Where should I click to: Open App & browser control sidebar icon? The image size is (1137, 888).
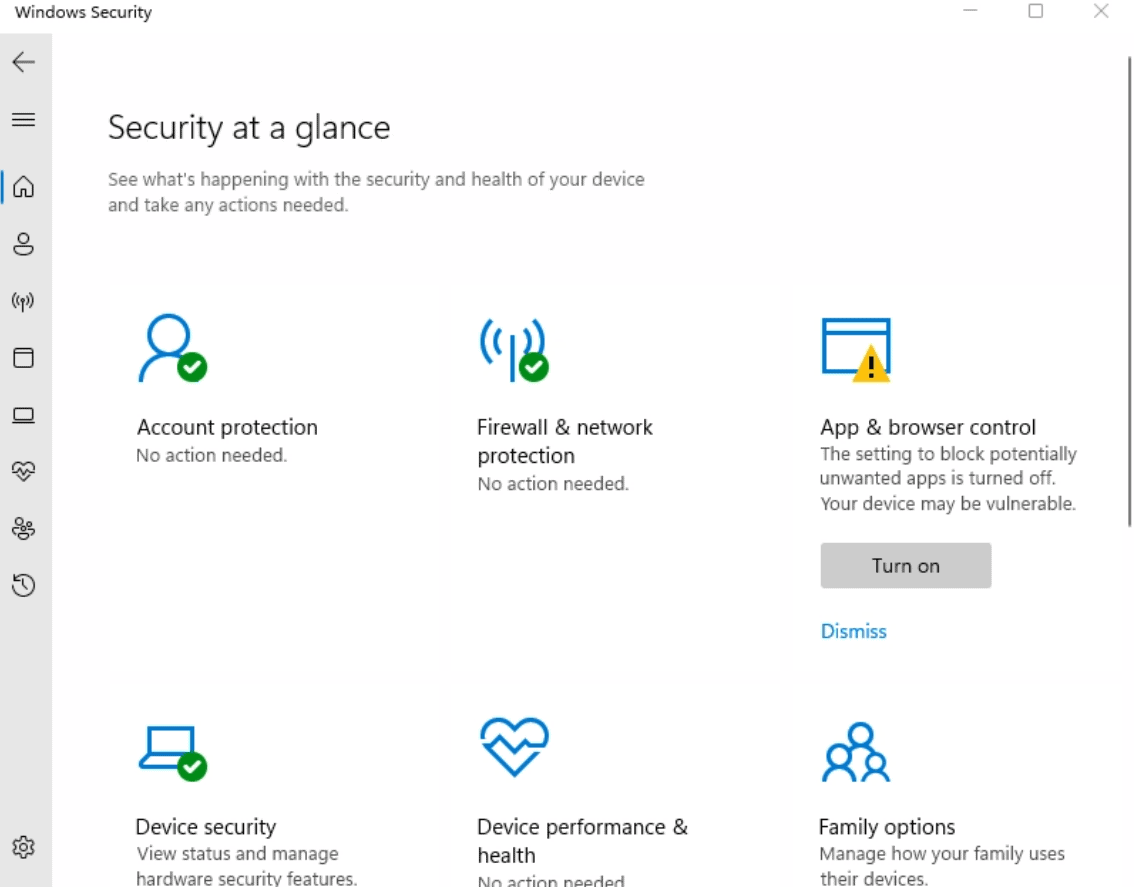(24, 357)
